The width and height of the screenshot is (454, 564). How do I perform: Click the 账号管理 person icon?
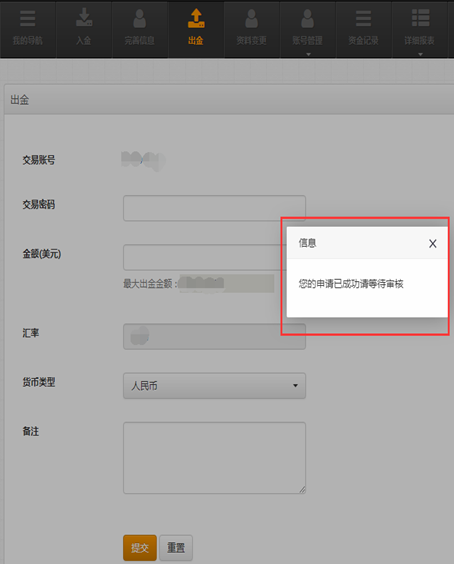(x=307, y=18)
